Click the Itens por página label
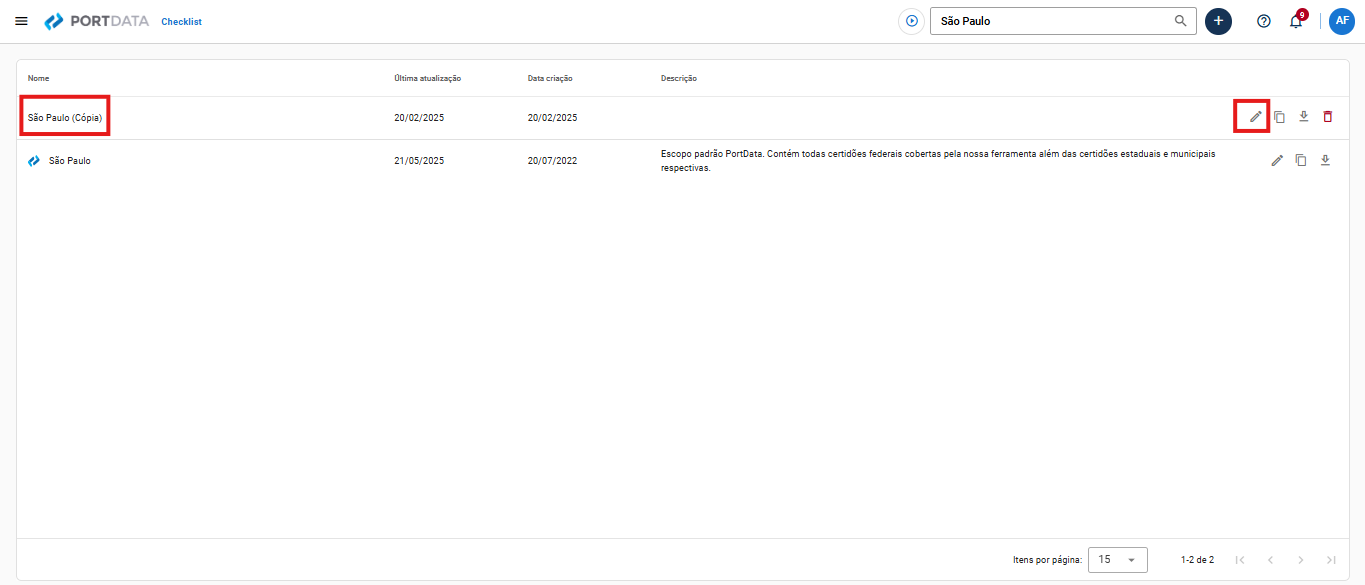Screen dimensions: 1365x585 click(x=1047, y=560)
